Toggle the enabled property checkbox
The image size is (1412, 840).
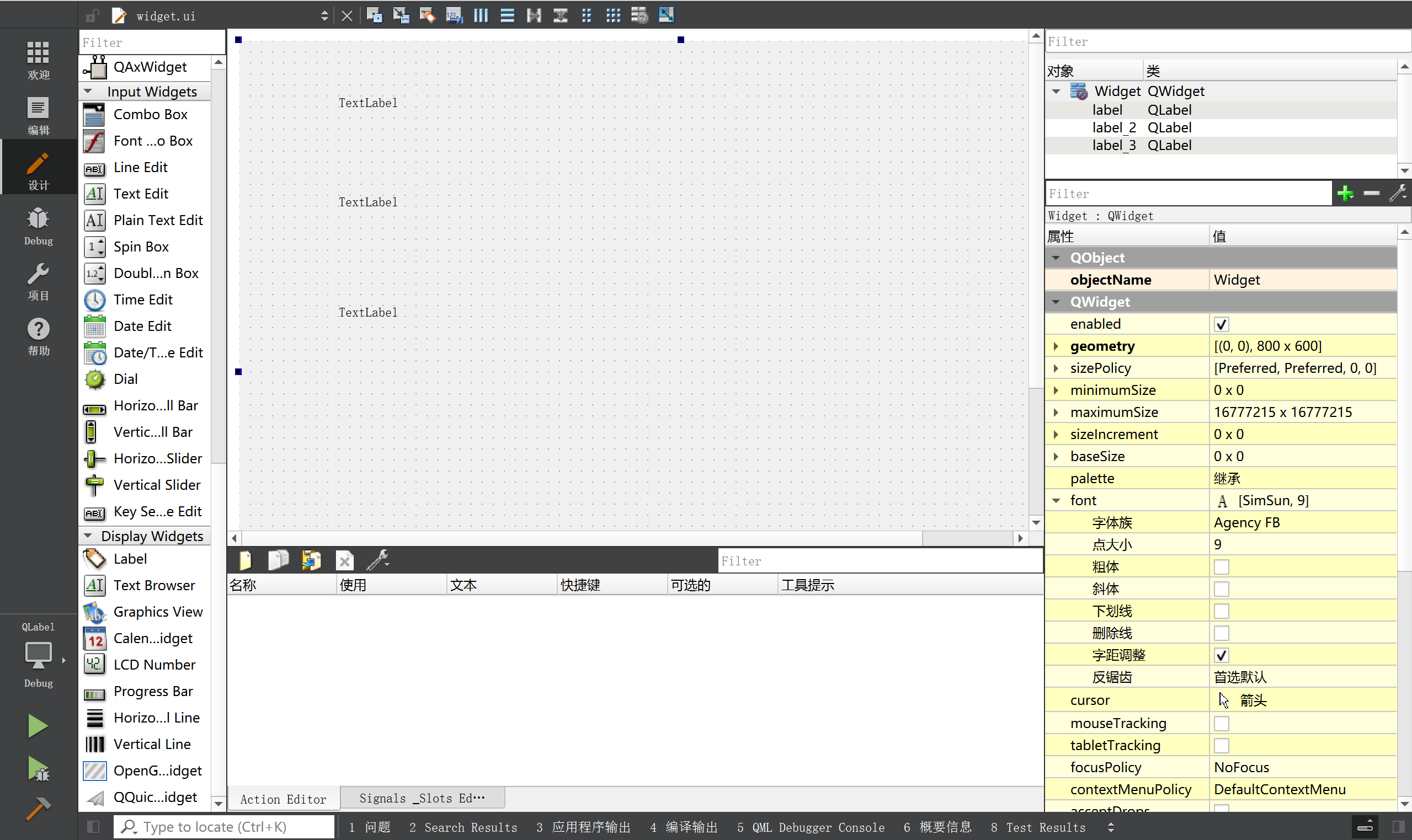click(1221, 324)
